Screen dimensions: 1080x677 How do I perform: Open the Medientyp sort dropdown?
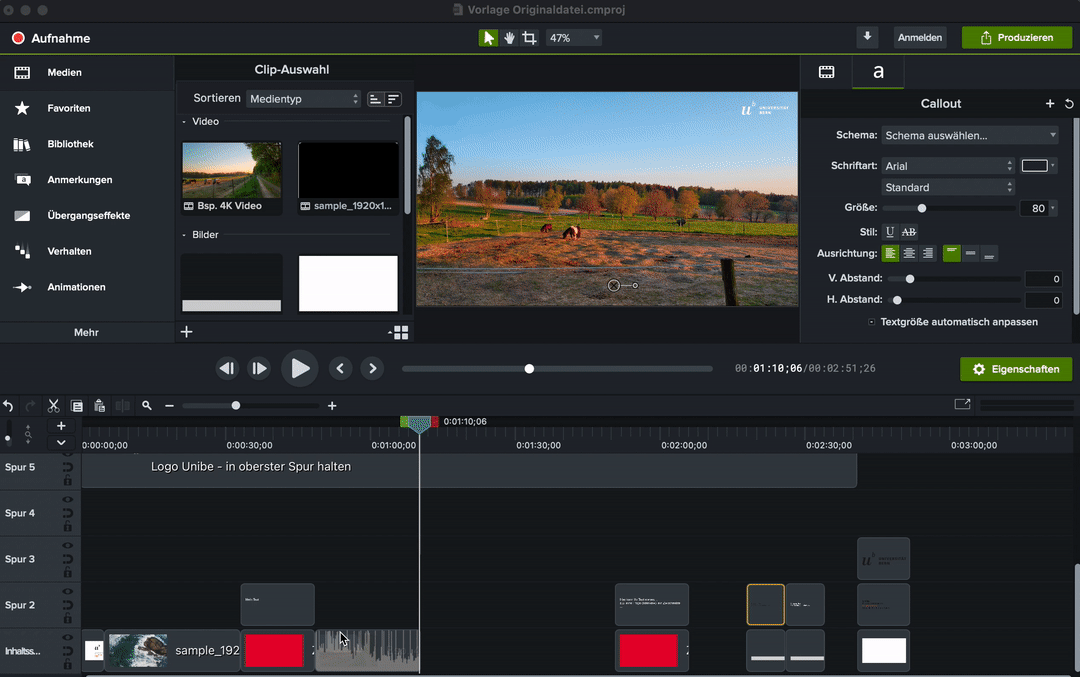tap(304, 99)
